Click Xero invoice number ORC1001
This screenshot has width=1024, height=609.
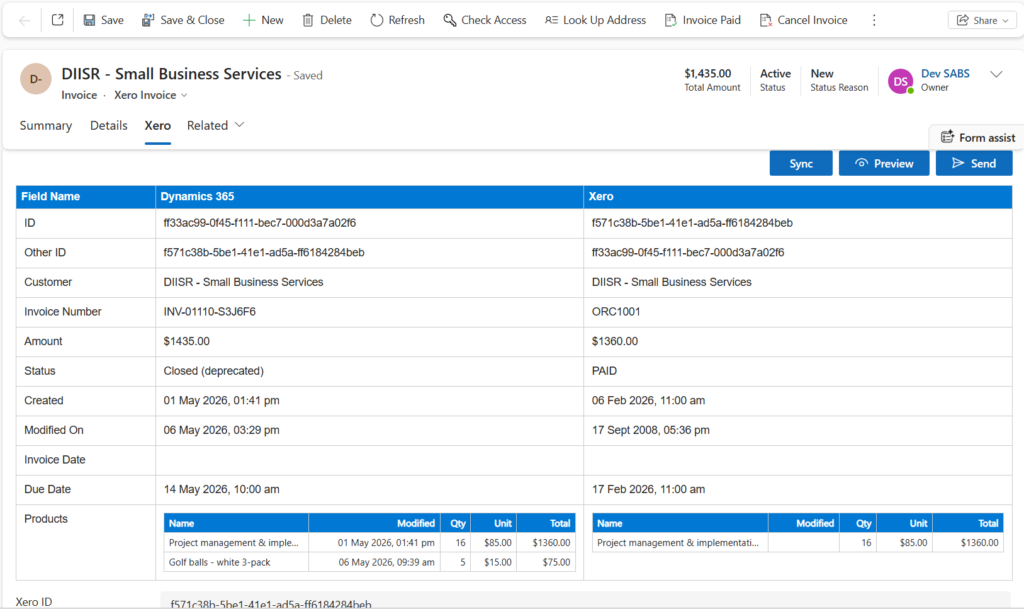[616, 312]
